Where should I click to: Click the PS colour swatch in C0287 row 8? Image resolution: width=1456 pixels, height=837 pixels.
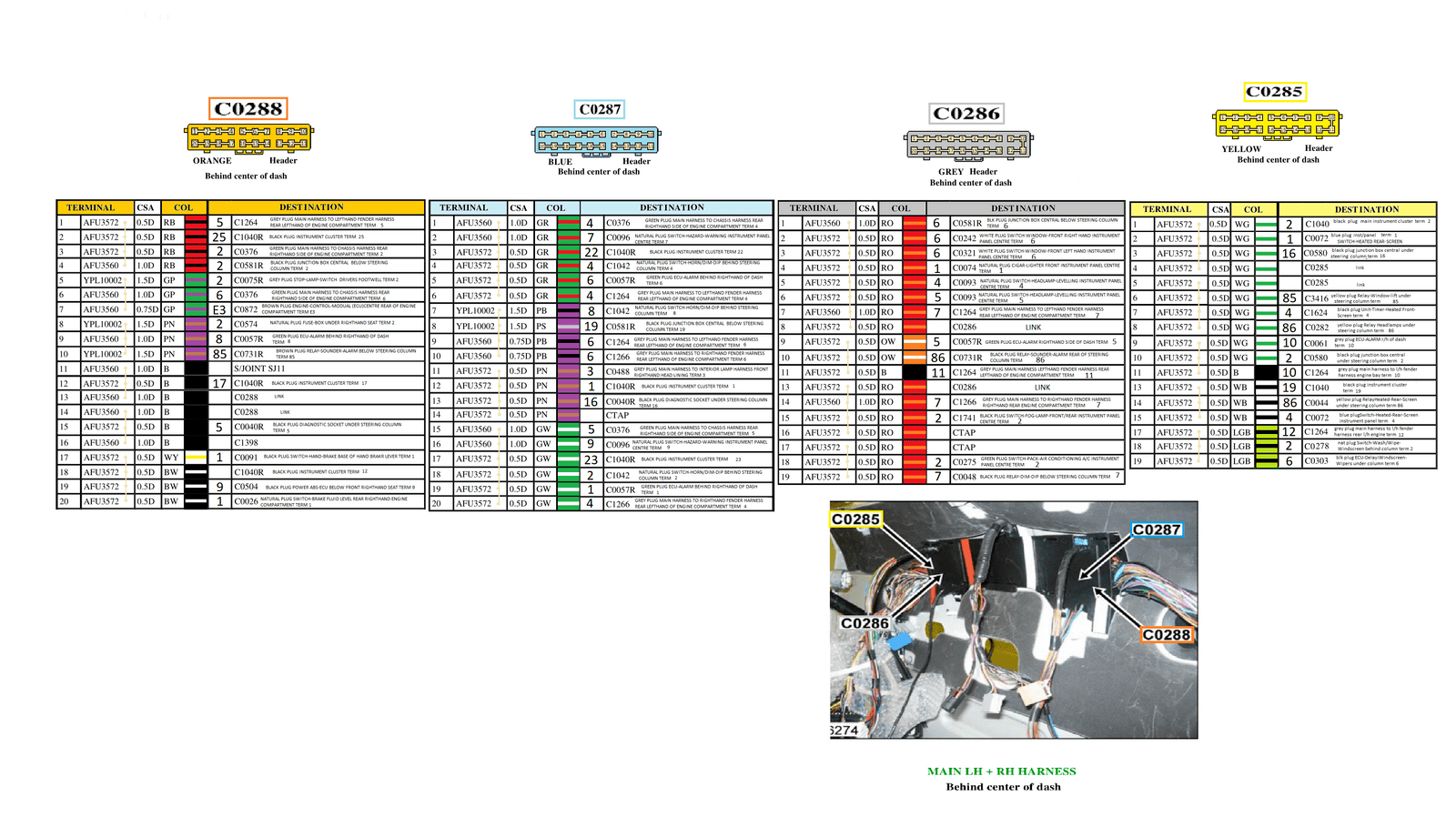(x=569, y=326)
